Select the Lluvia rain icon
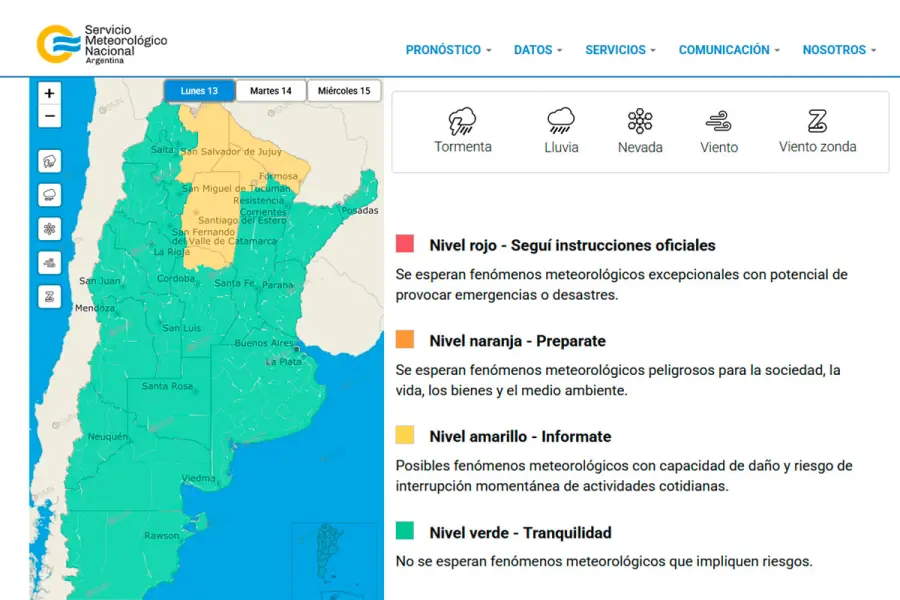The width and height of the screenshot is (900, 600). (561, 122)
